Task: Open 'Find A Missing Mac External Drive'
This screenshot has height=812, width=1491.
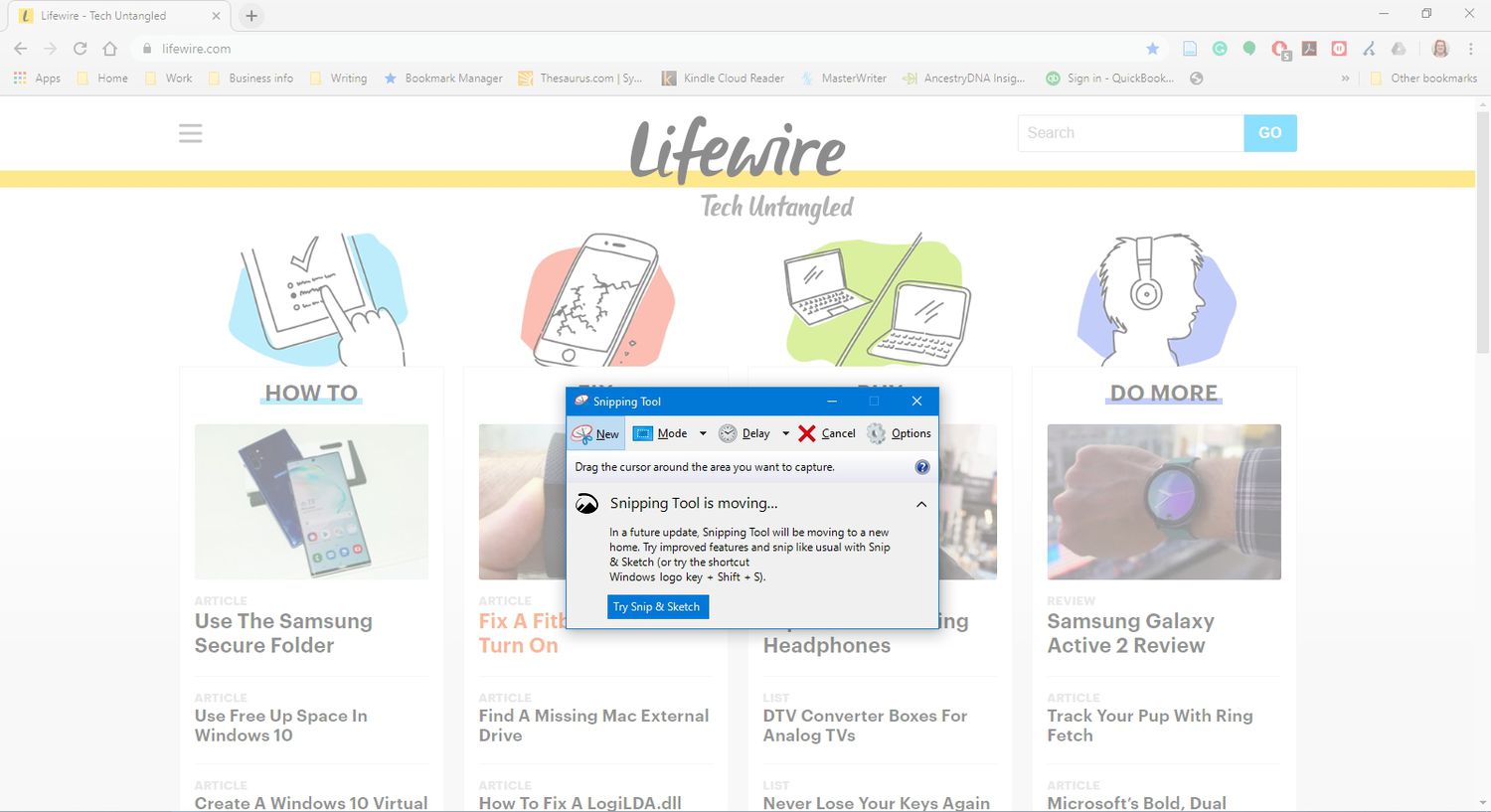Action: tap(594, 726)
